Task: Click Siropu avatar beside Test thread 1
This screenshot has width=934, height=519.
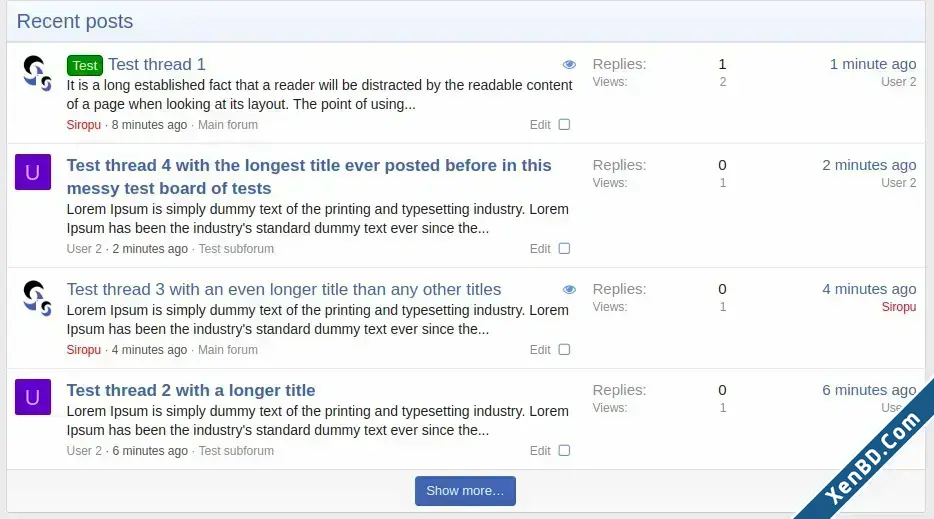Action: coord(36,73)
